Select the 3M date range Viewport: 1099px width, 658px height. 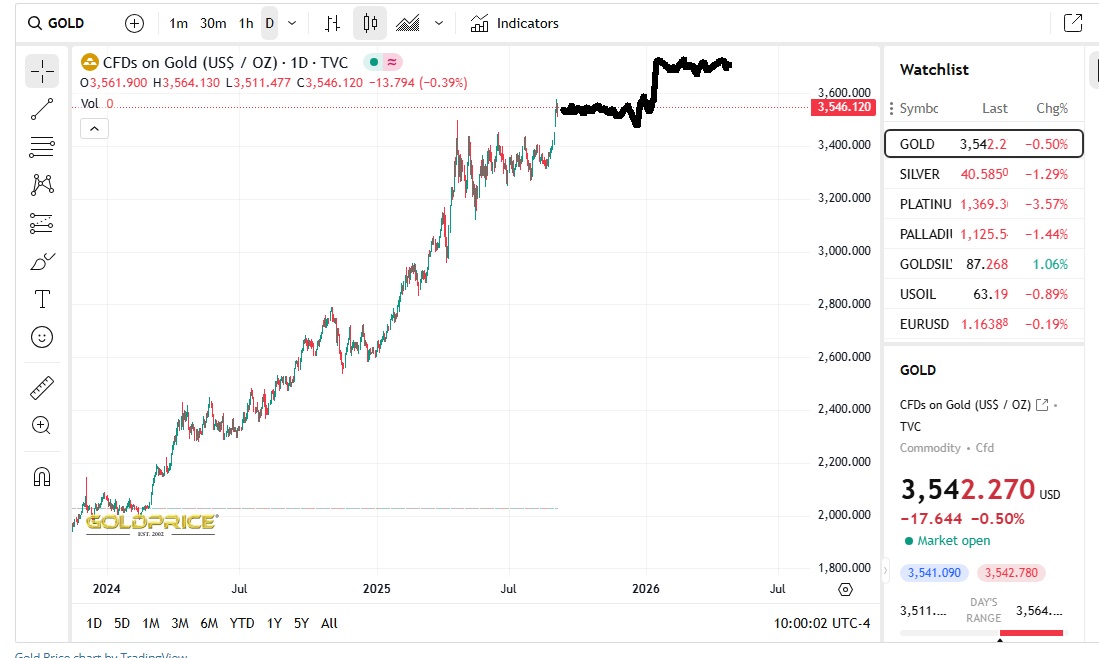[x=180, y=623]
